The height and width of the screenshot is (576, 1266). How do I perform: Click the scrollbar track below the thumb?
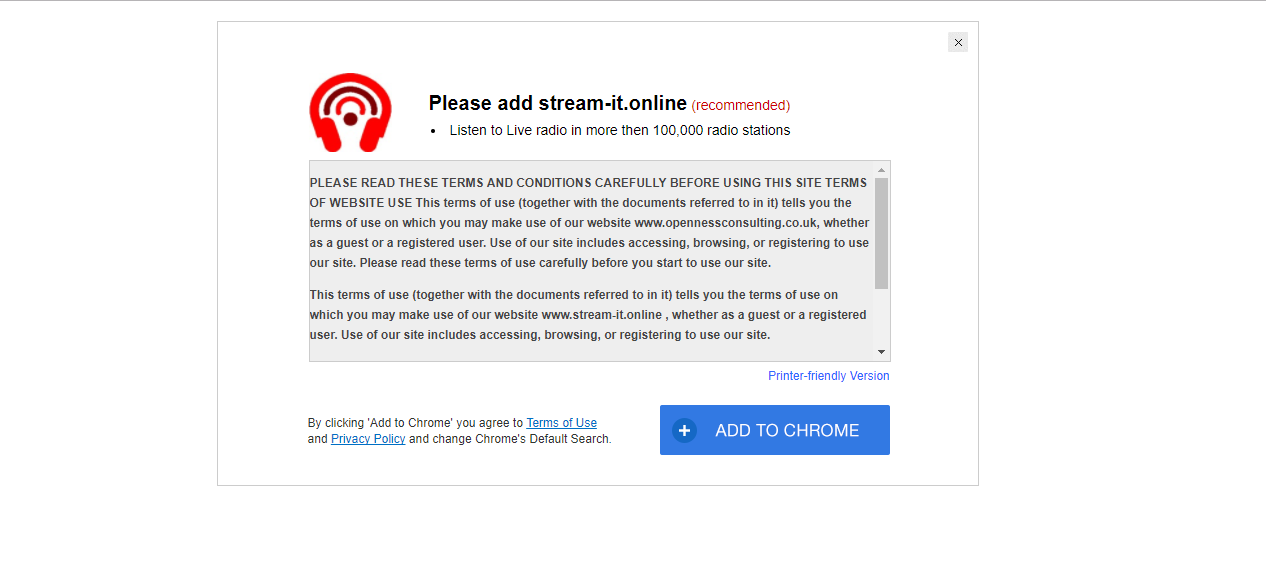881,318
